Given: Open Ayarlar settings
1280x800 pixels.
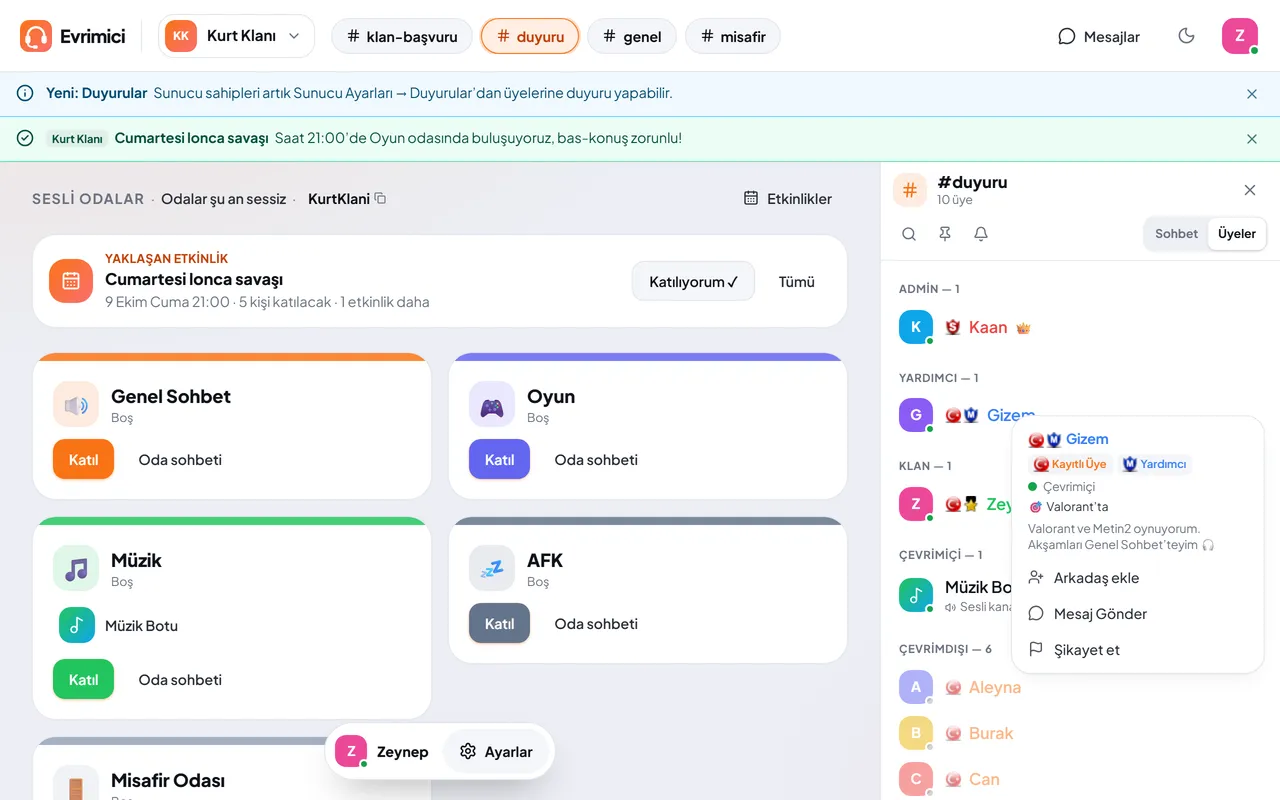Looking at the screenshot, I should [x=496, y=752].
